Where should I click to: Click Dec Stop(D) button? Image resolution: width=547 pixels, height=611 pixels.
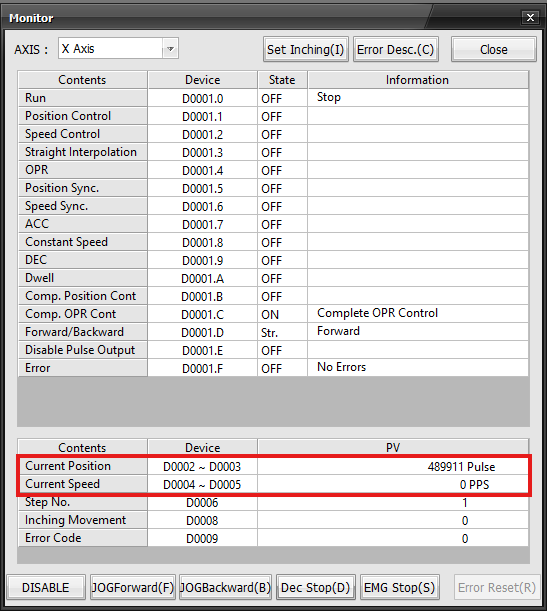(316, 587)
